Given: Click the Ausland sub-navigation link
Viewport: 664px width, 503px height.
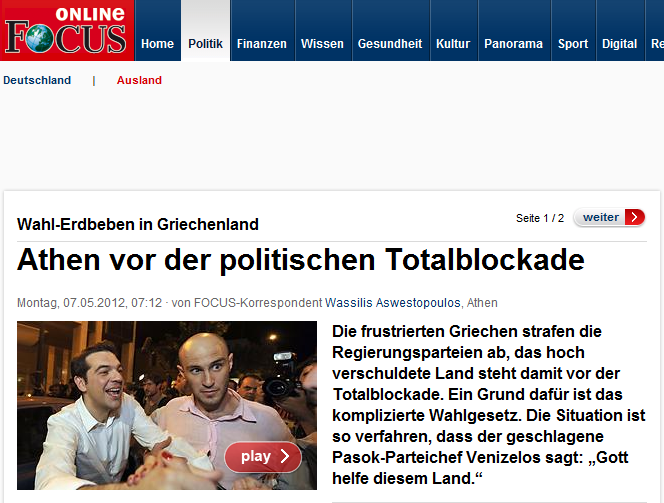Looking at the screenshot, I should [139, 80].
